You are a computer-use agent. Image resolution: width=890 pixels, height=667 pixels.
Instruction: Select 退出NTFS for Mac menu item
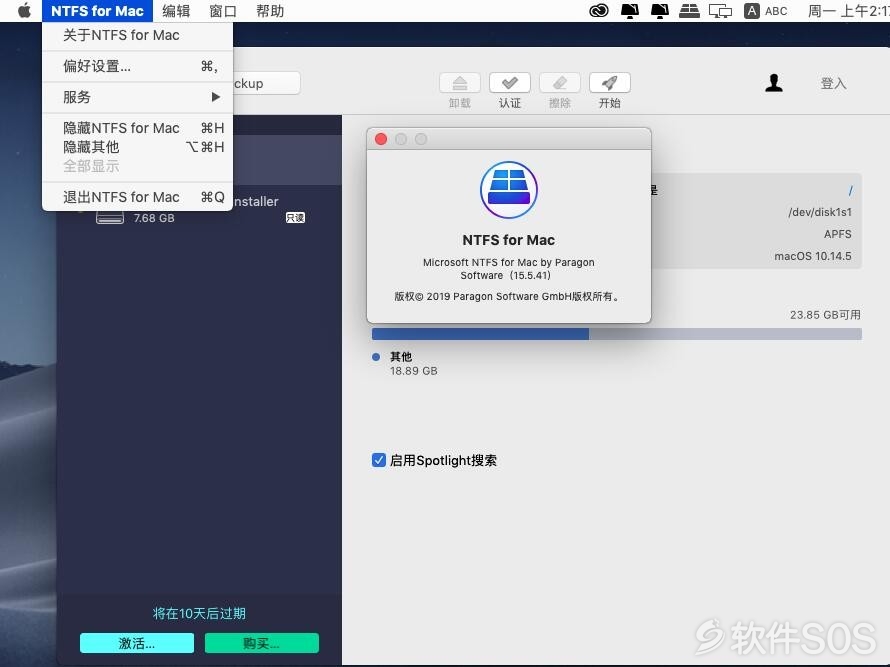click(x=137, y=197)
